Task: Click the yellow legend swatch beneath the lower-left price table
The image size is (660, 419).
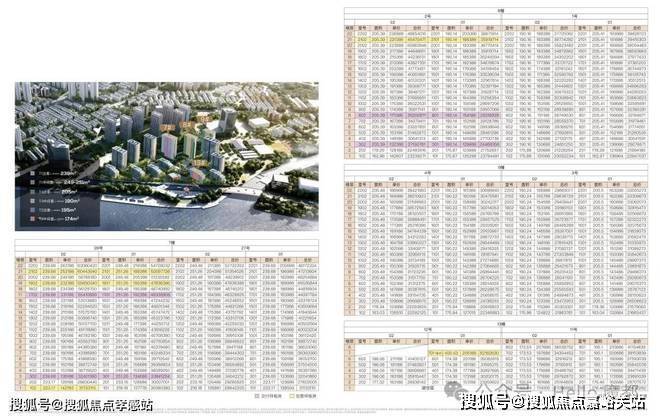Action: [x=292, y=396]
